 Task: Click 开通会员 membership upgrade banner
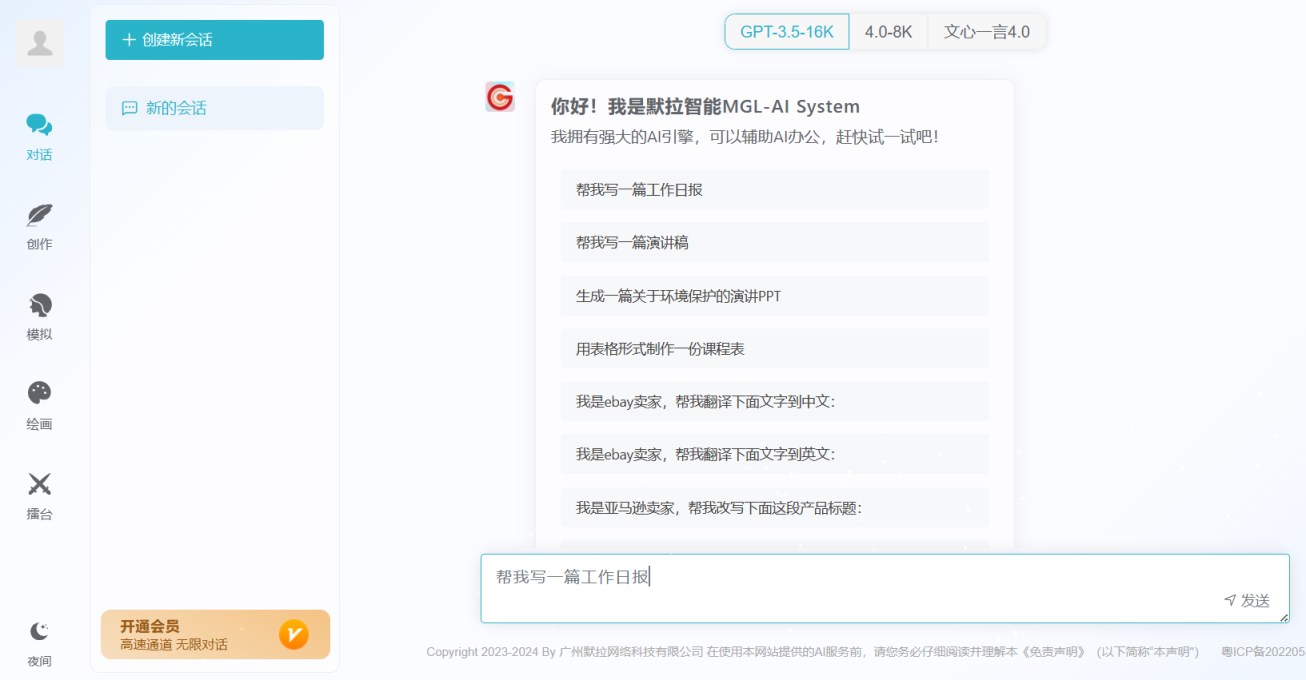click(x=190, y=634)
